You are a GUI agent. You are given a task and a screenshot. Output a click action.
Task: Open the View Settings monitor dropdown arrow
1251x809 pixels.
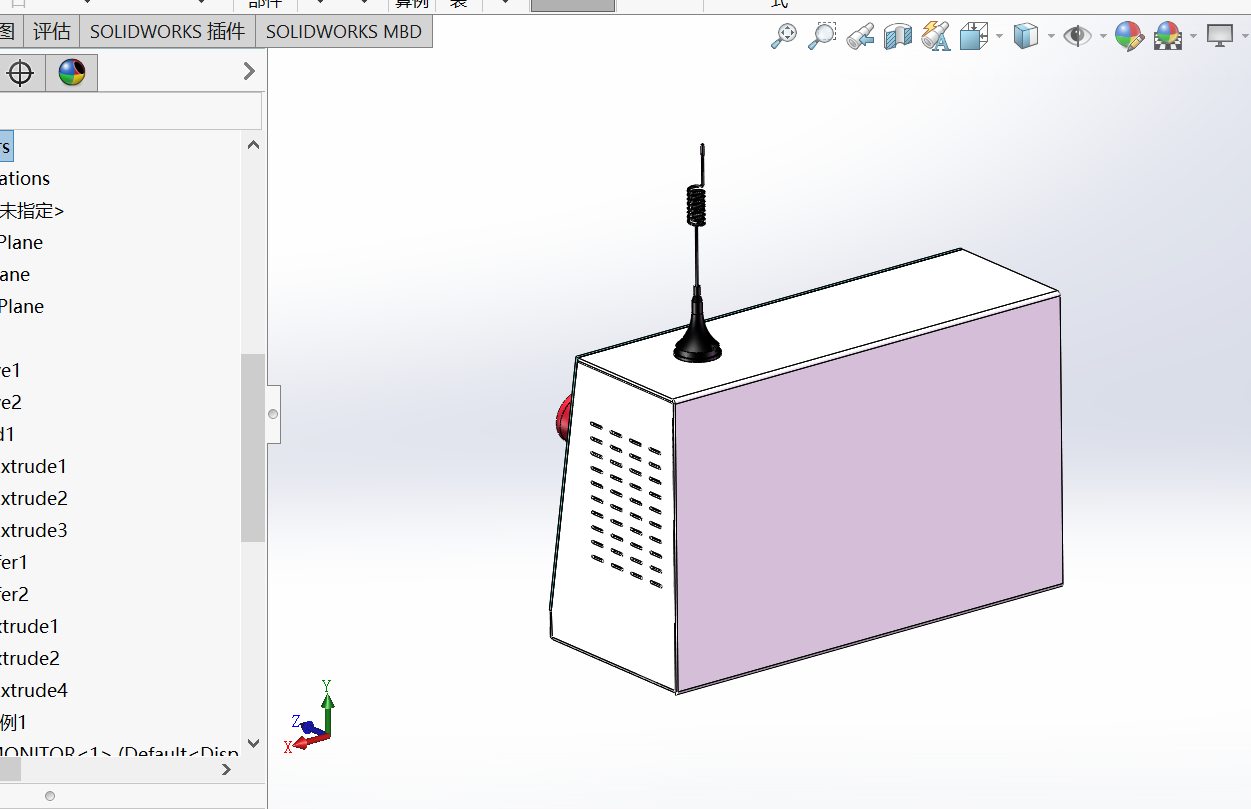click(1244, 37)
